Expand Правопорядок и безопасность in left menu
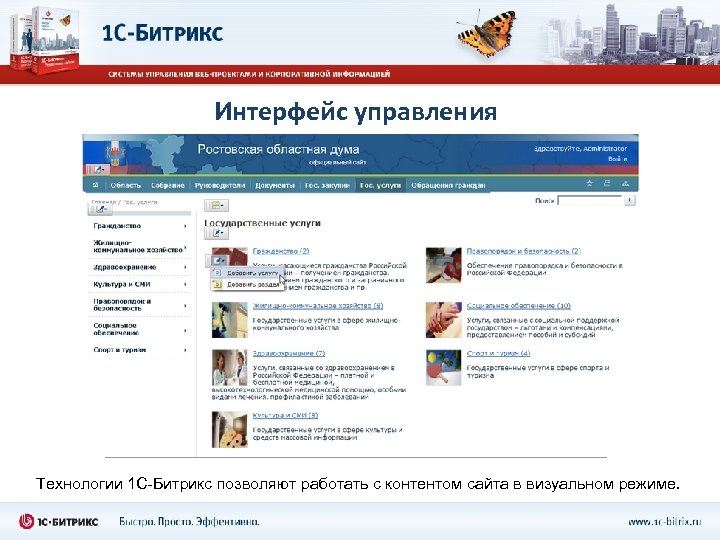This screenshot has height=540, width=720. (x=185, y=306)
